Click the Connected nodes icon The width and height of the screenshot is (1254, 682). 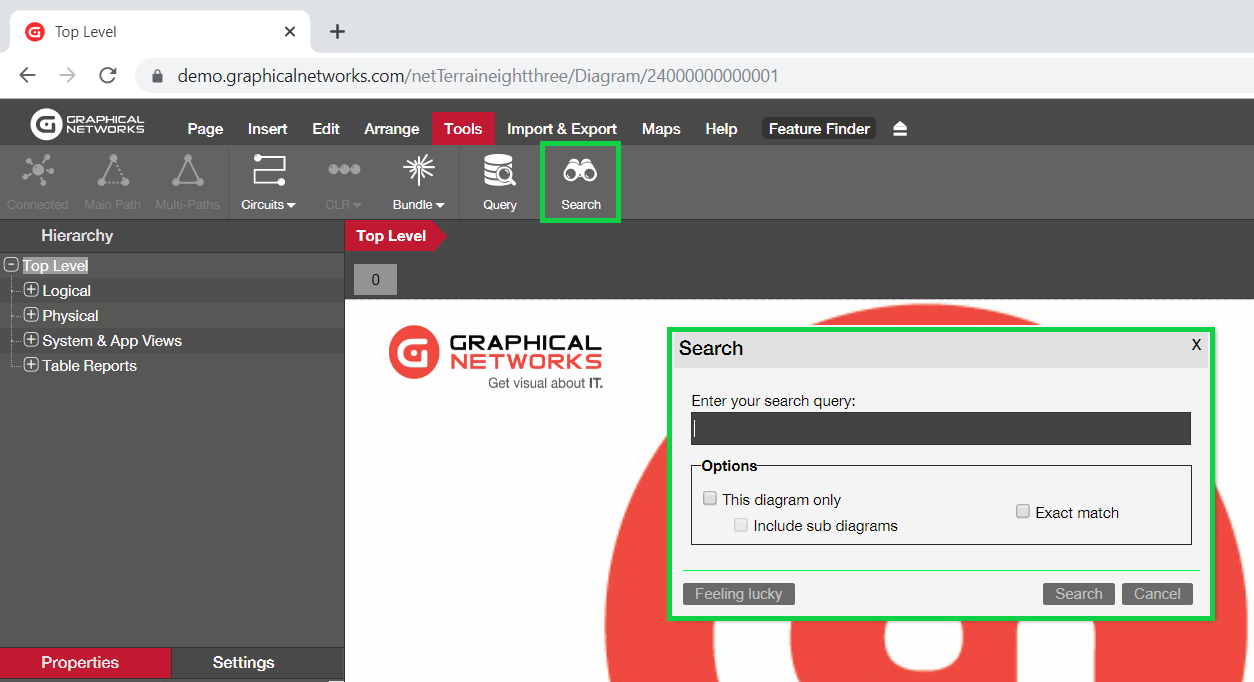[x=37, y=172]
